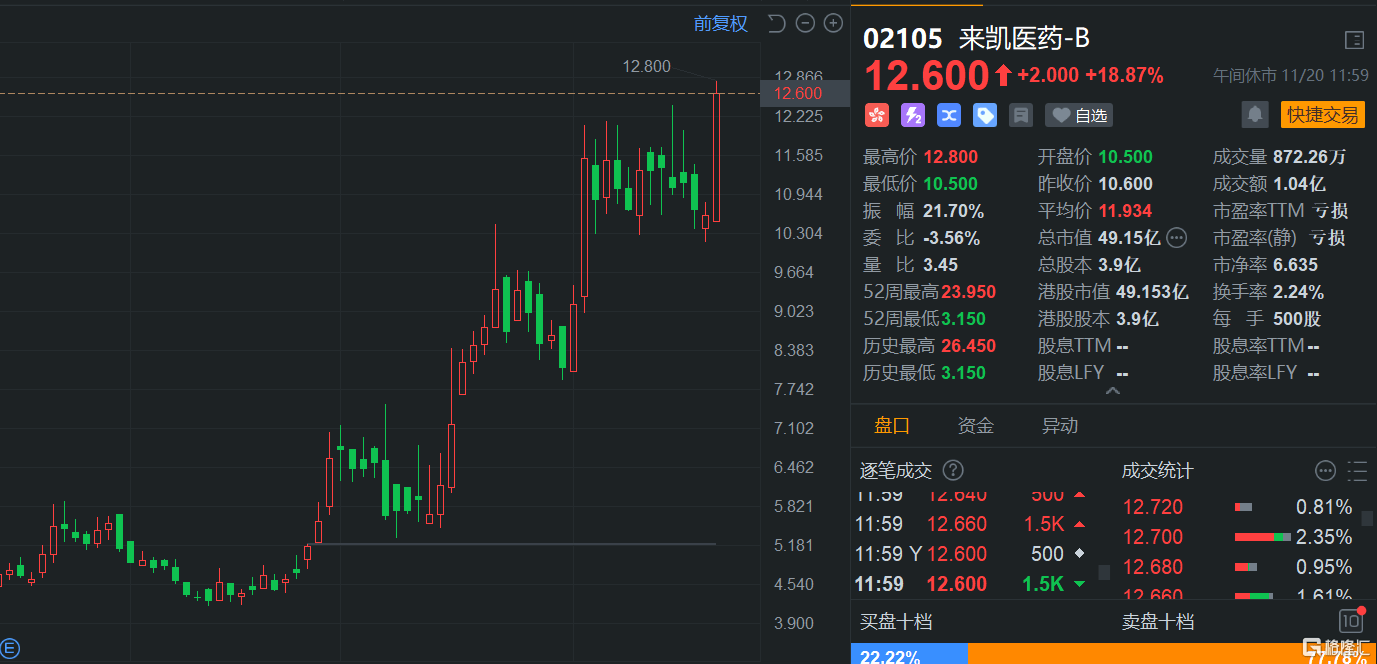The width and height of the screenshot is (1377, 664).
Task: Click the Hong Kong market flag icon
Action: (x=876, y=114)
